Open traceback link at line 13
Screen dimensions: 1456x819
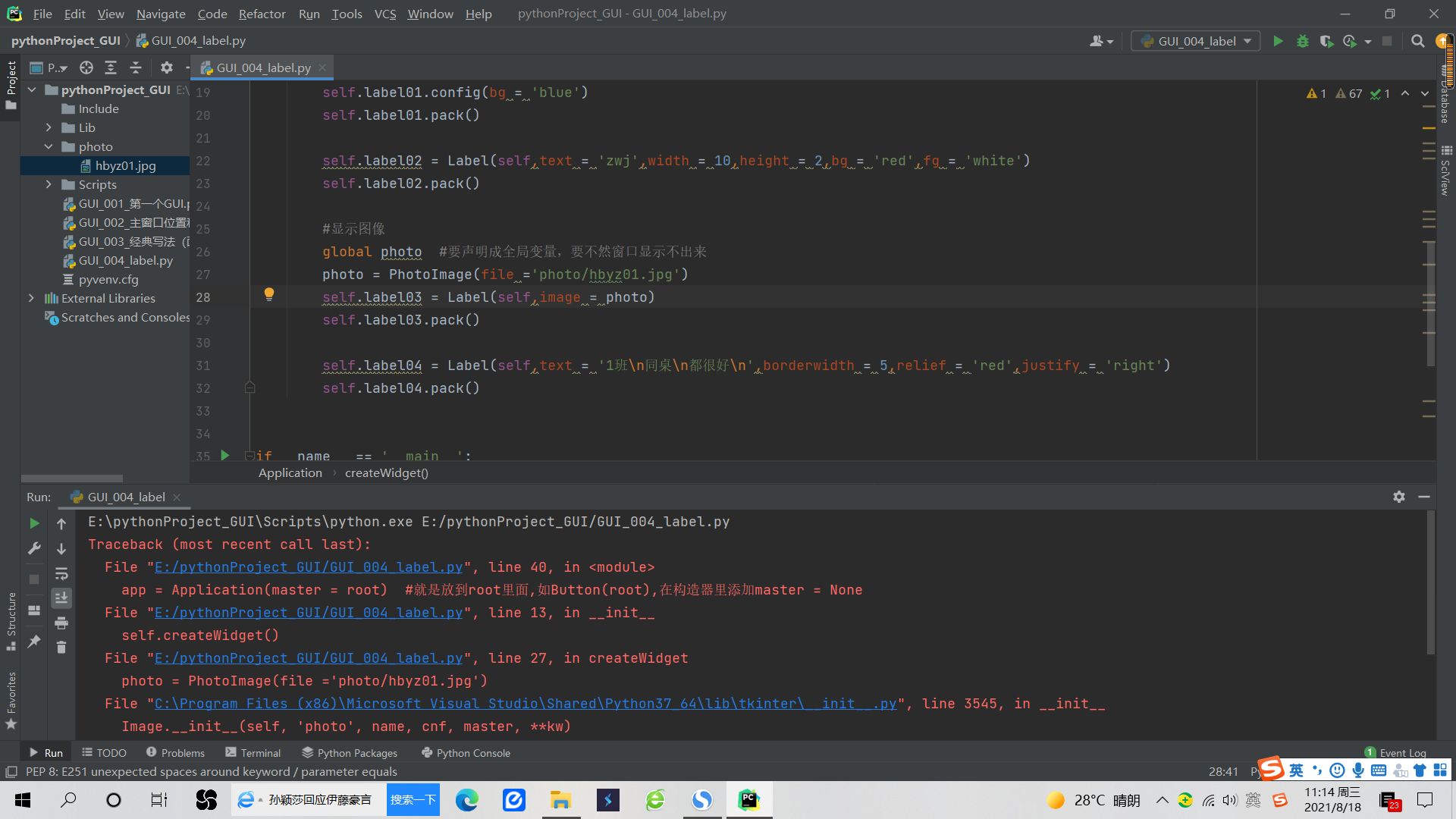(x=308, y=613)
